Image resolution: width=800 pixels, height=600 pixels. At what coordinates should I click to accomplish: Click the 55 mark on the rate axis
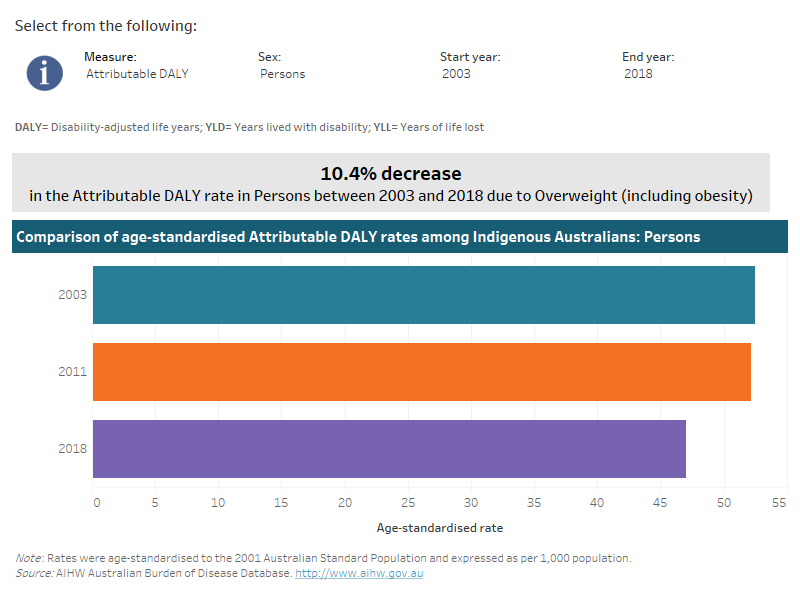(x=779, y=503)
